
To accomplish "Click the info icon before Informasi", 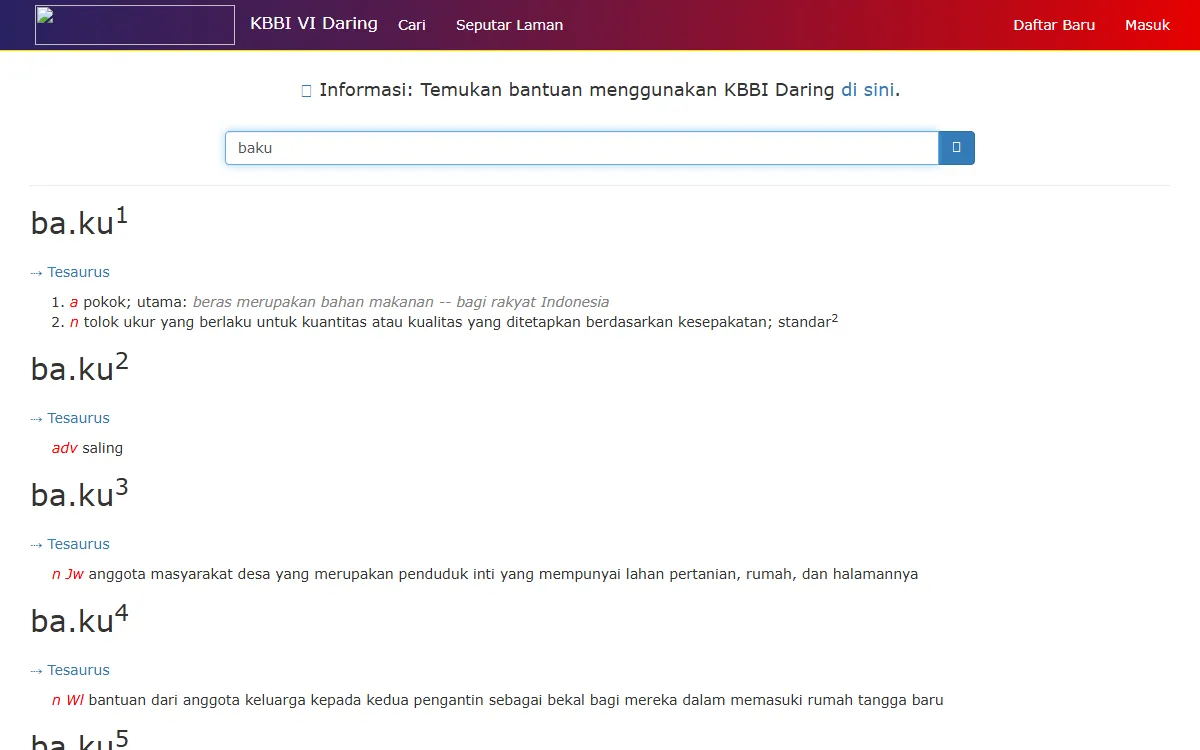I will [307, 91].
